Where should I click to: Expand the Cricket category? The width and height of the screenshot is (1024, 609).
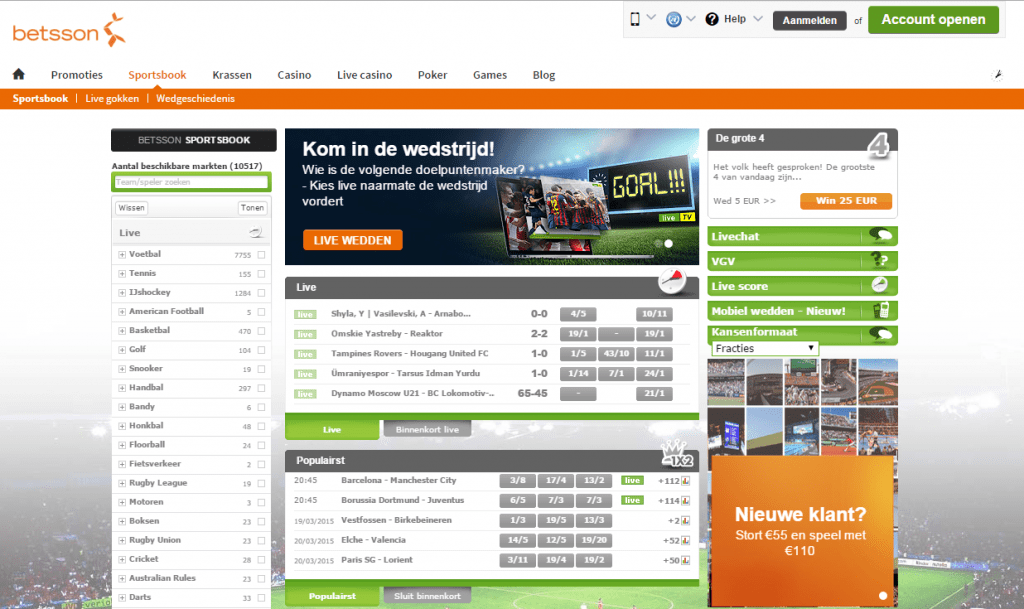pos(122,559)
